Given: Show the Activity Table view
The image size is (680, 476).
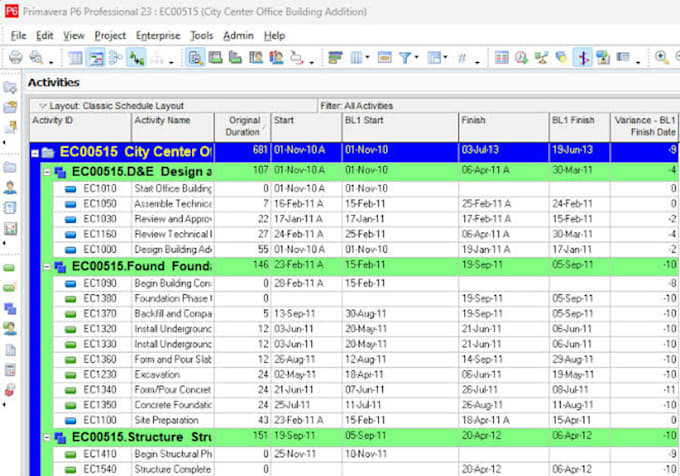Looking at the screenshot, I should coord(75,58).
